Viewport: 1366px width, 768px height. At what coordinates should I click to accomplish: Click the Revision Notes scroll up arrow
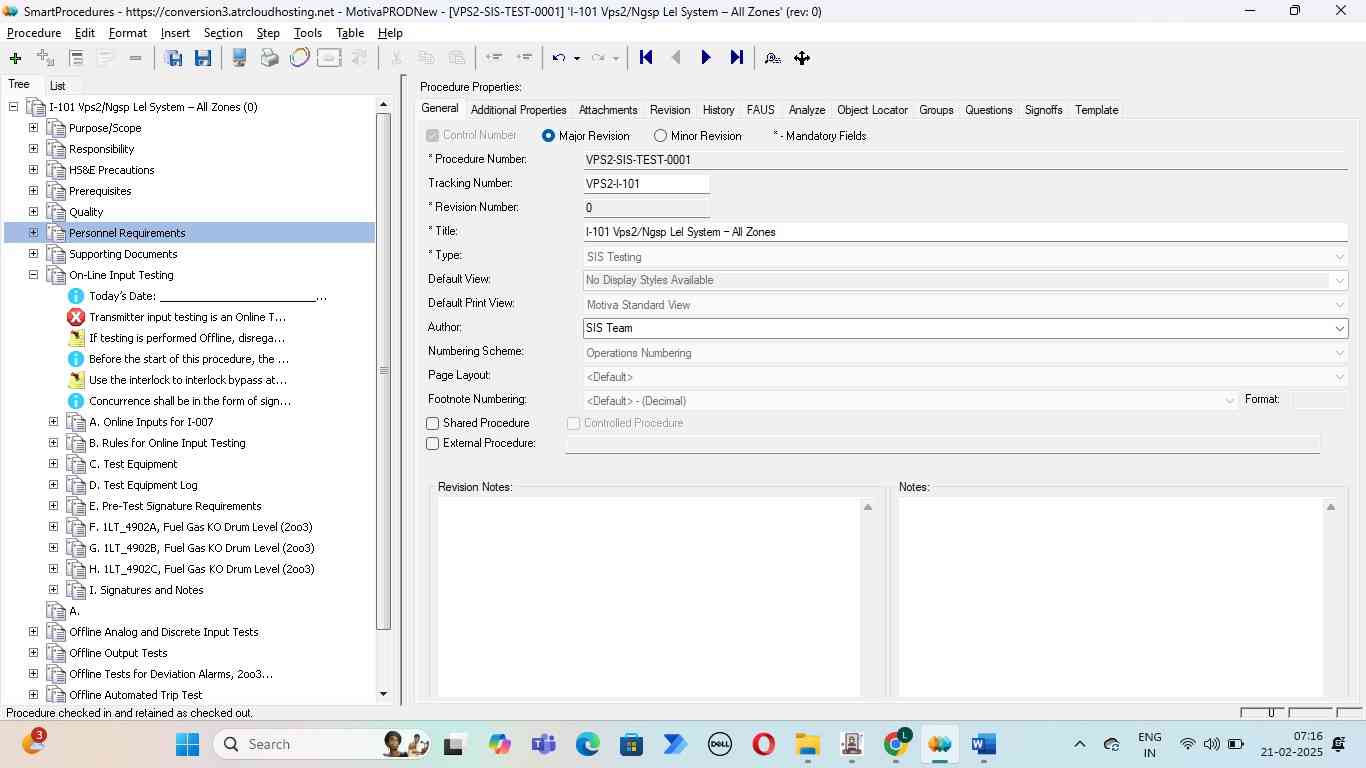[x=868, y=508]
